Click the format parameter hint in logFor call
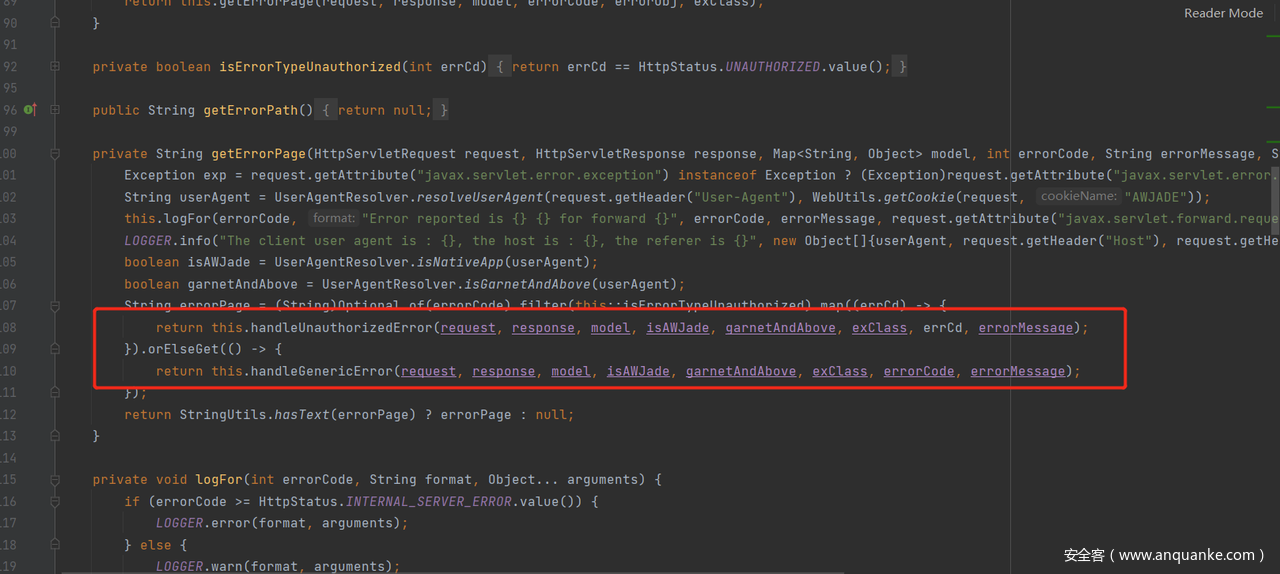The height and width of the screenshot is (574, 1280). pos(333,219)
